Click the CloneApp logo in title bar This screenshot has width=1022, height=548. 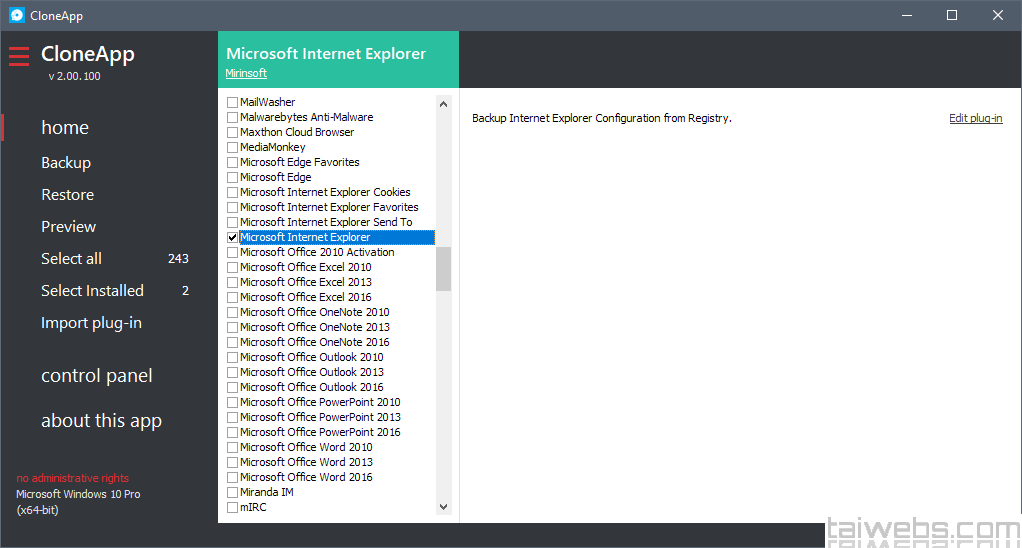[17, 15]
